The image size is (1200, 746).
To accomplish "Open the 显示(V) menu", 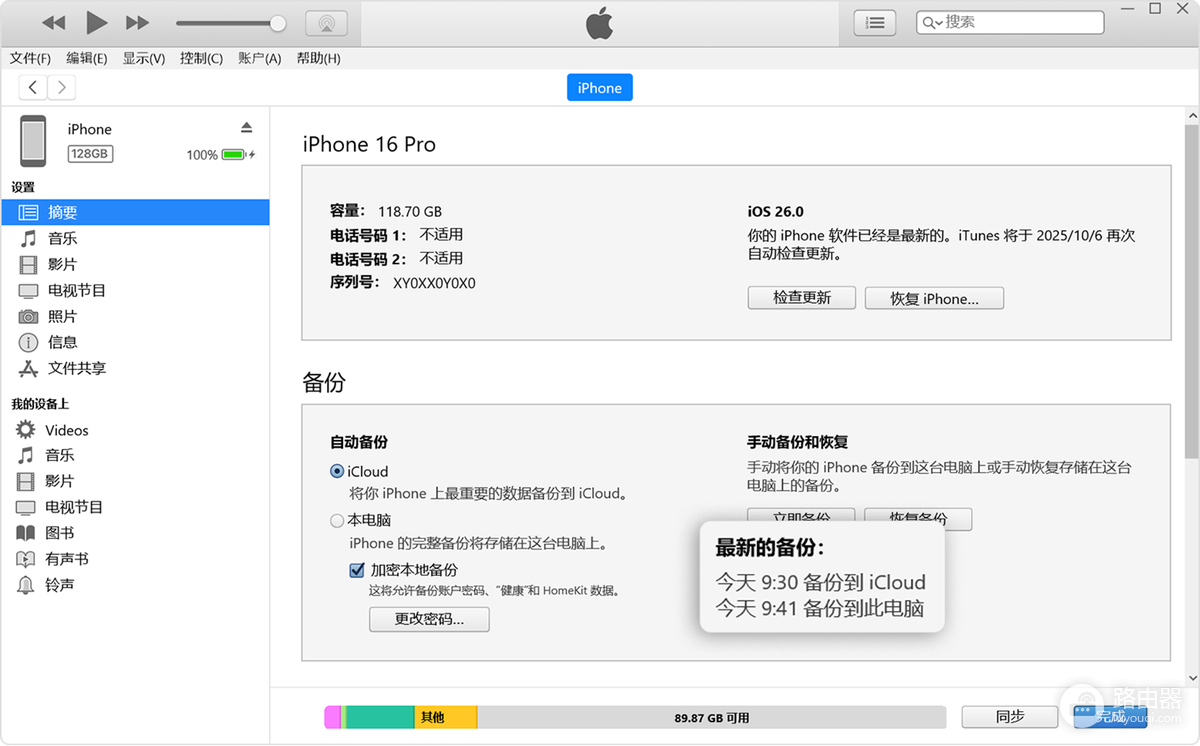I will pyautogui.click(x=144, y=58).
